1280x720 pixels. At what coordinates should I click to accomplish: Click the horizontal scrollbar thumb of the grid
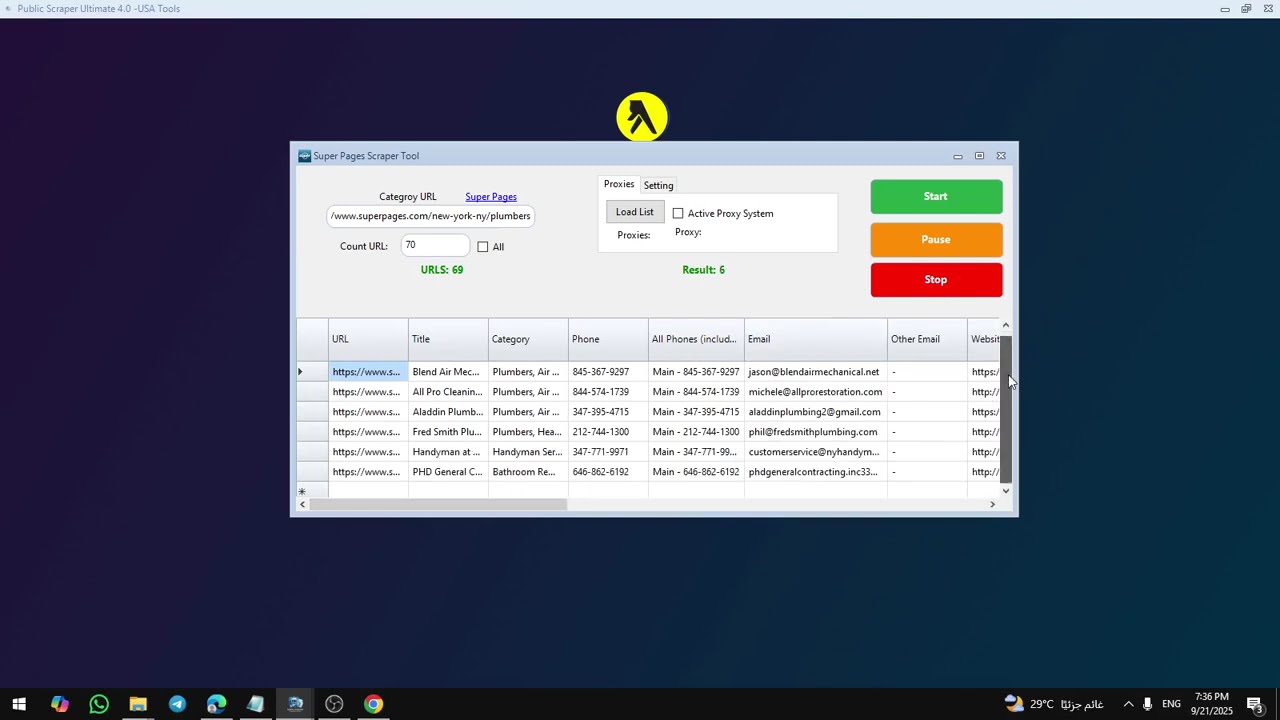tap(438, 504)
